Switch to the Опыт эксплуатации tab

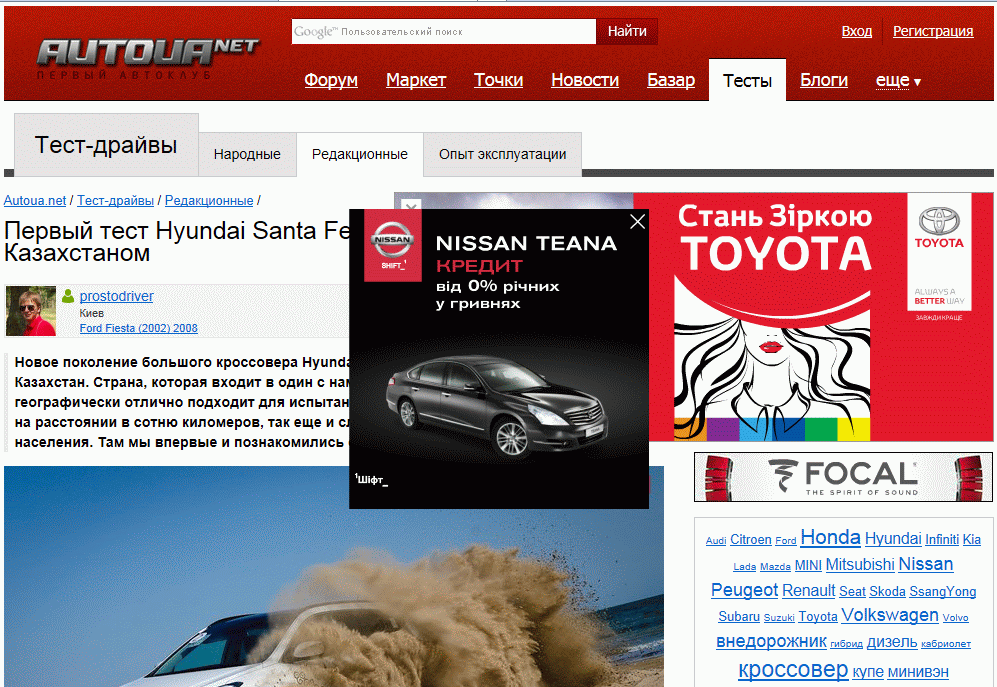[502, 154]
